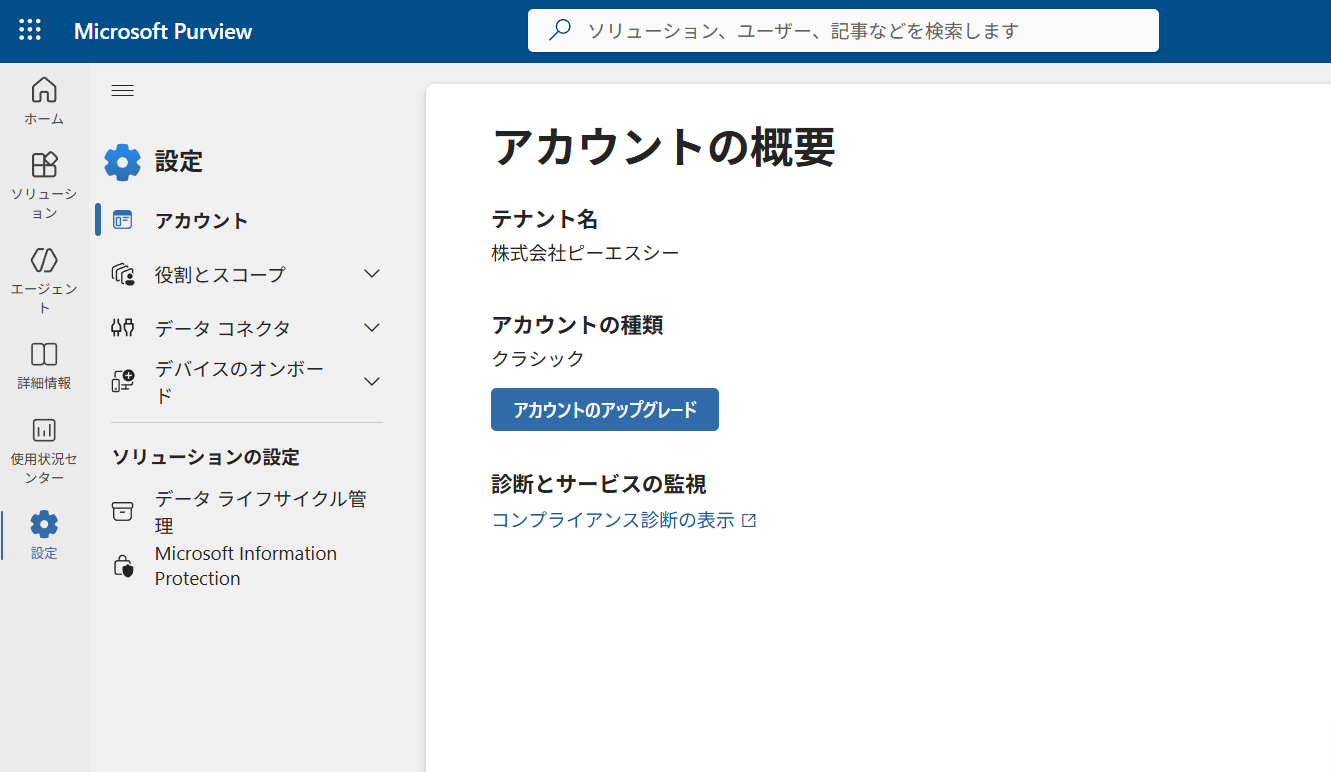Screen dimensions: 1331x772
Task: Open エージェント in the left rail
Action: 44,280
